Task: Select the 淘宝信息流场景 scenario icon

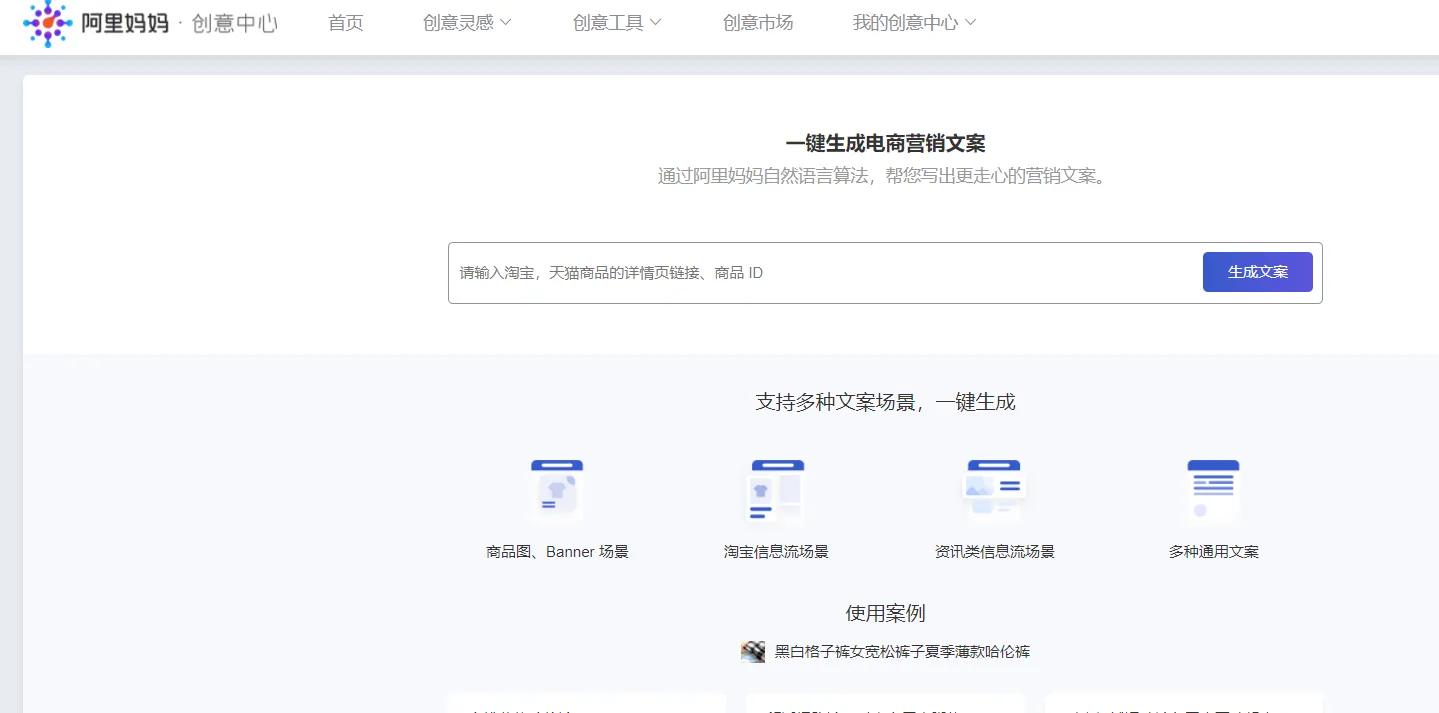Action: click(x=776, y=490)
